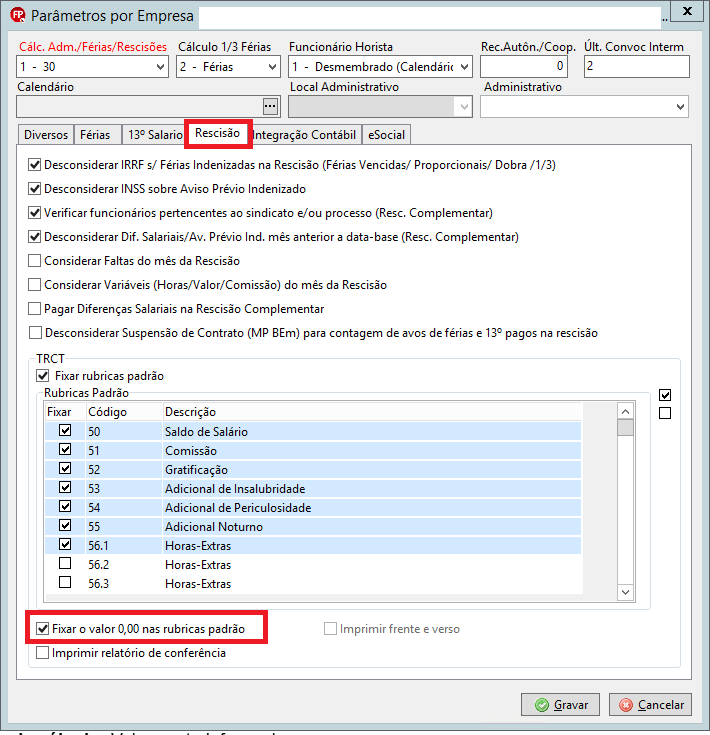
Task: Select the Adicional de Insalubridade row description
Action: coord(235,489)
